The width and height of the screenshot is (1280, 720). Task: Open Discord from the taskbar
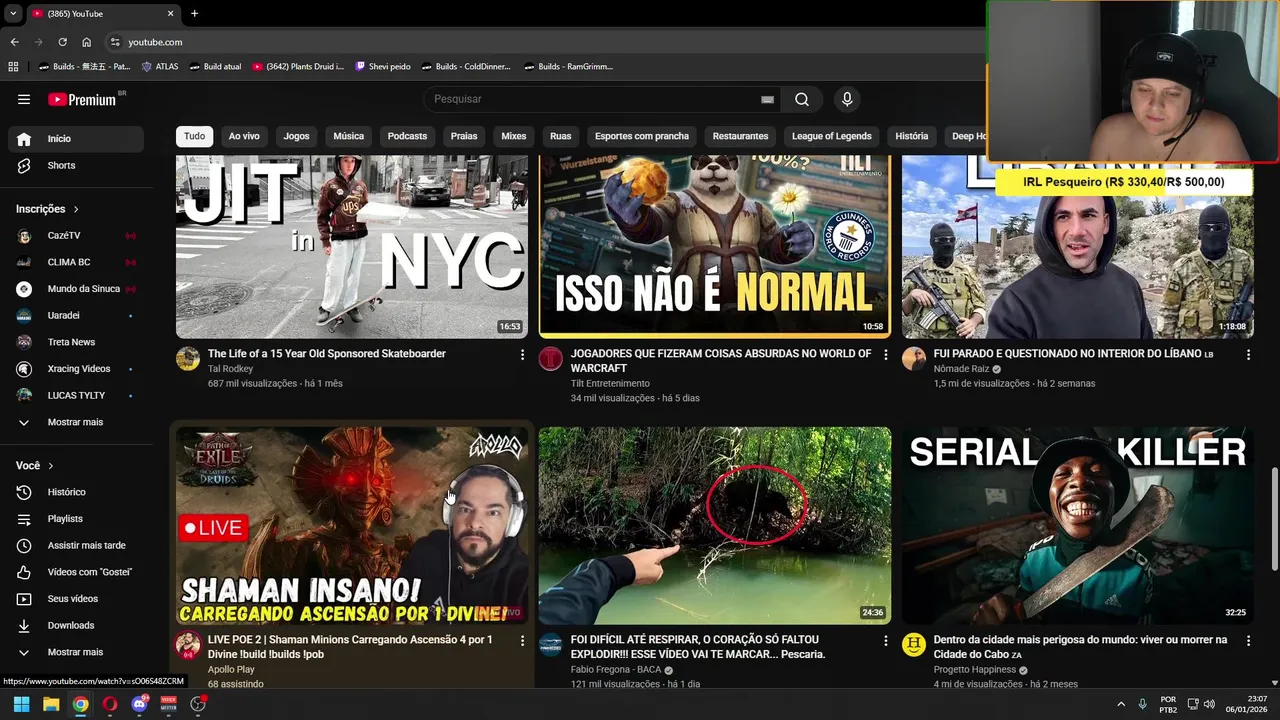[139, 704]
